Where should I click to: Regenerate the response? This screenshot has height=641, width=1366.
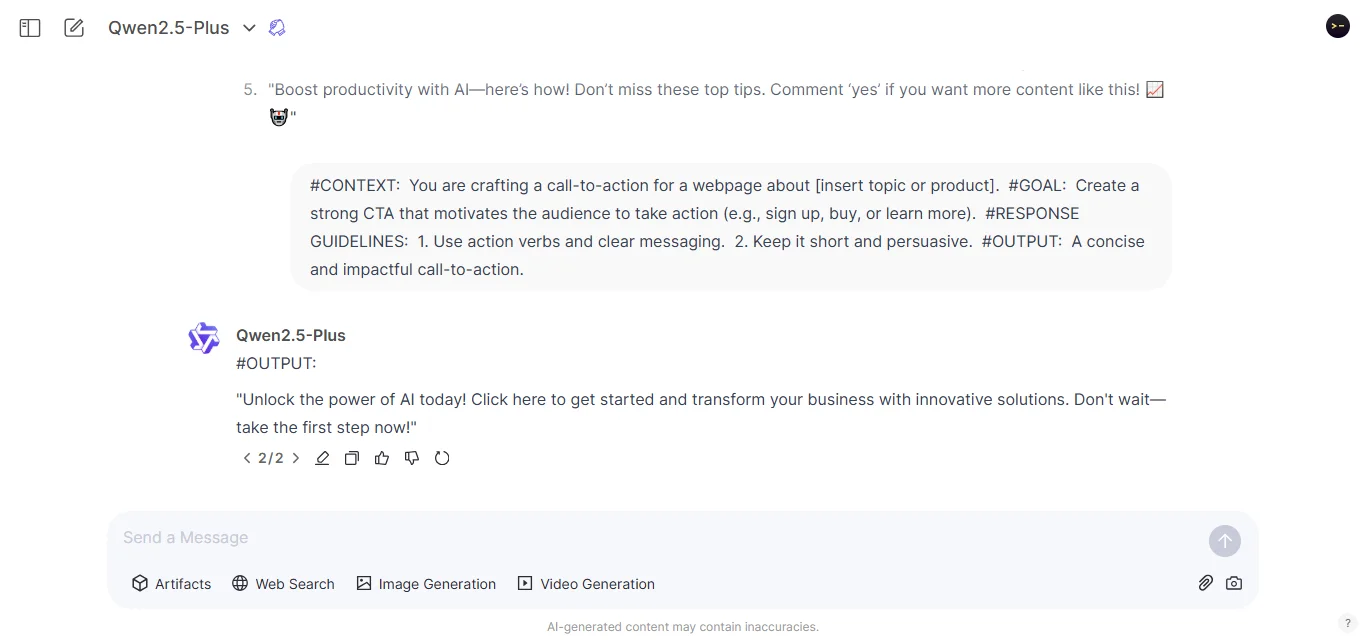[443, 457]
